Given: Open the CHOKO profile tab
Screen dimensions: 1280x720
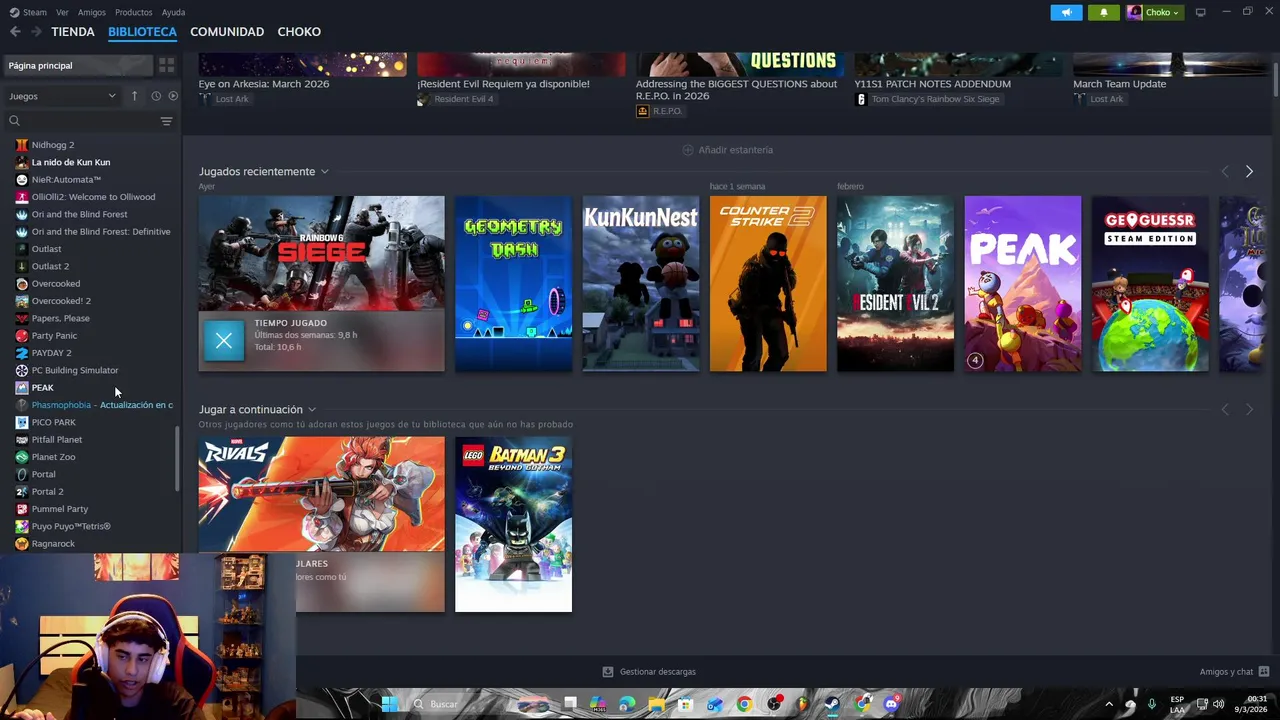Looking at the screenshot, I should coord(299,32).
